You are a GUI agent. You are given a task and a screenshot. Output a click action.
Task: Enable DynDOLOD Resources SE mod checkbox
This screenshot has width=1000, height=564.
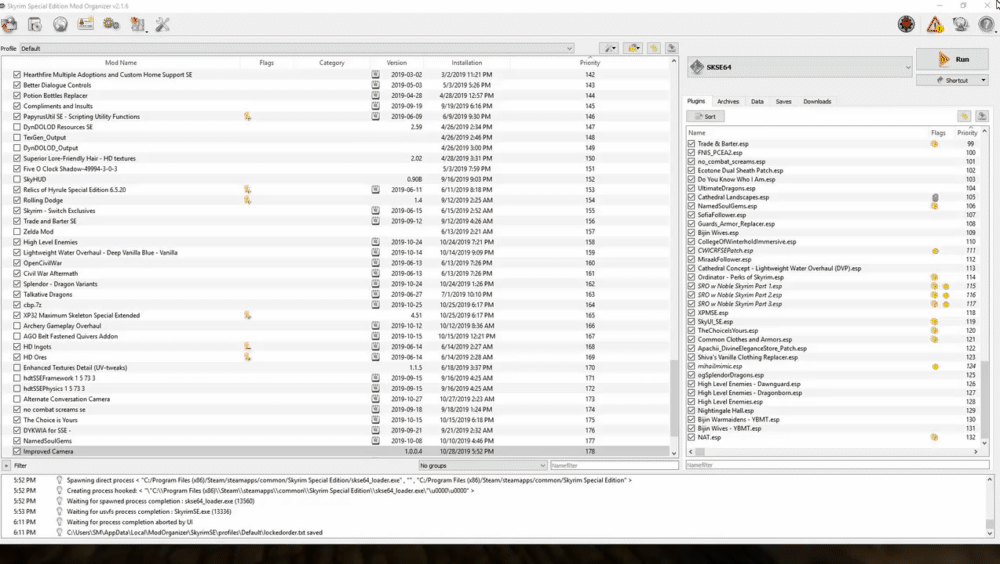(x=17, y=127)
